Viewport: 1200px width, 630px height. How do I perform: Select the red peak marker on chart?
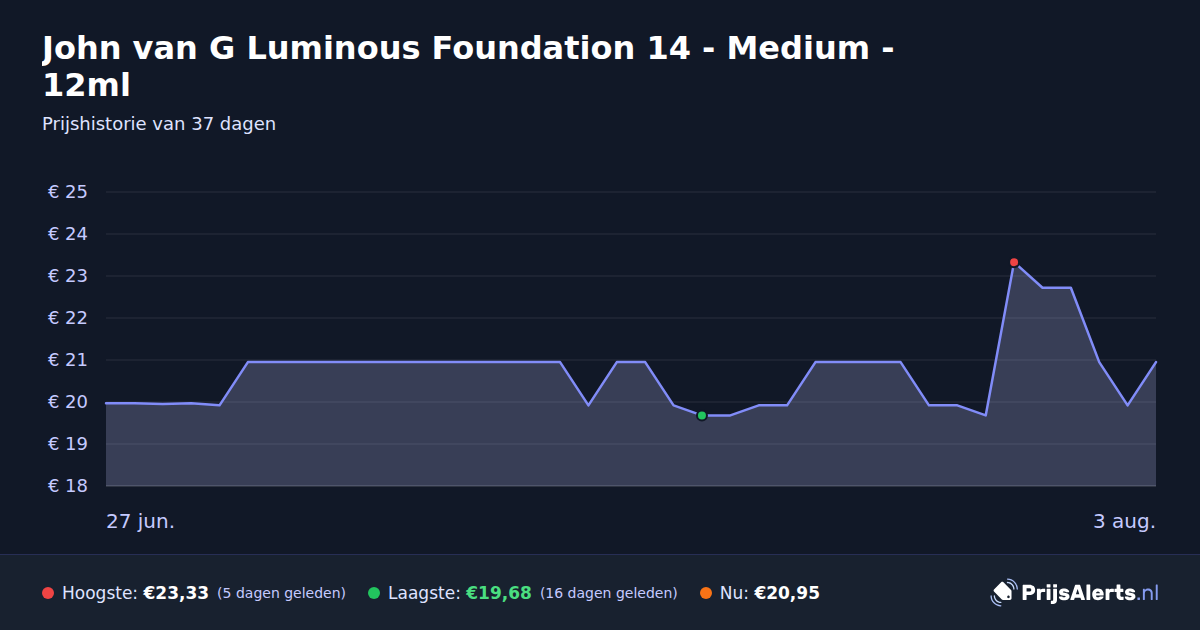click(1014, 262)
